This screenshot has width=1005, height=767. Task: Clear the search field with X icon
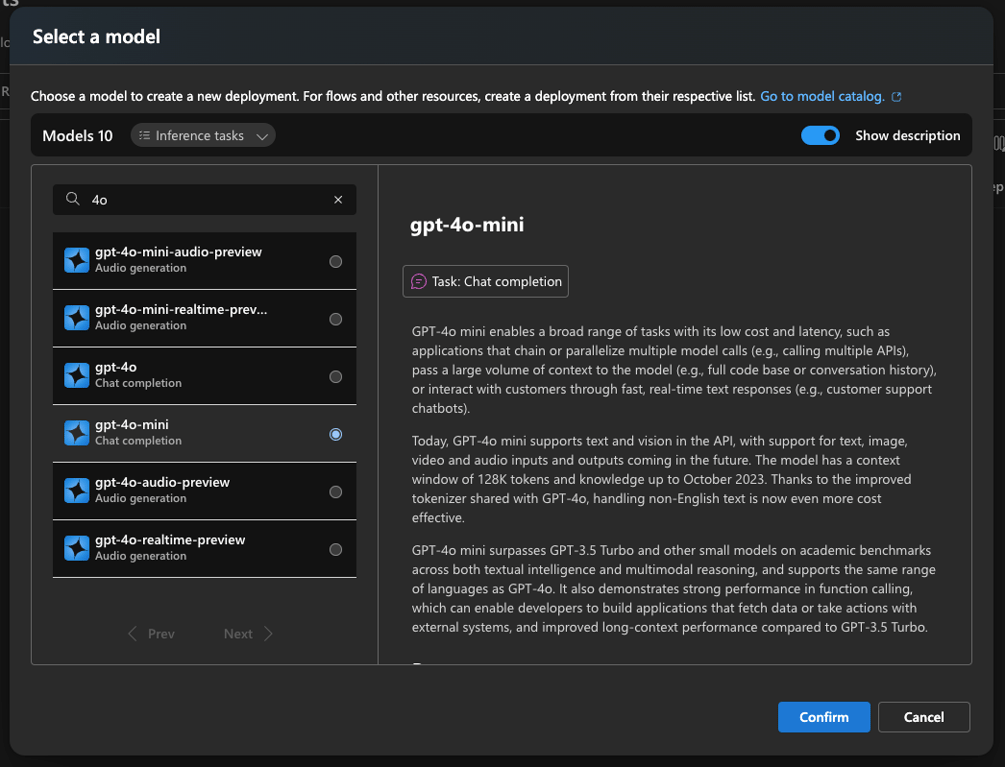pos(338,200)
